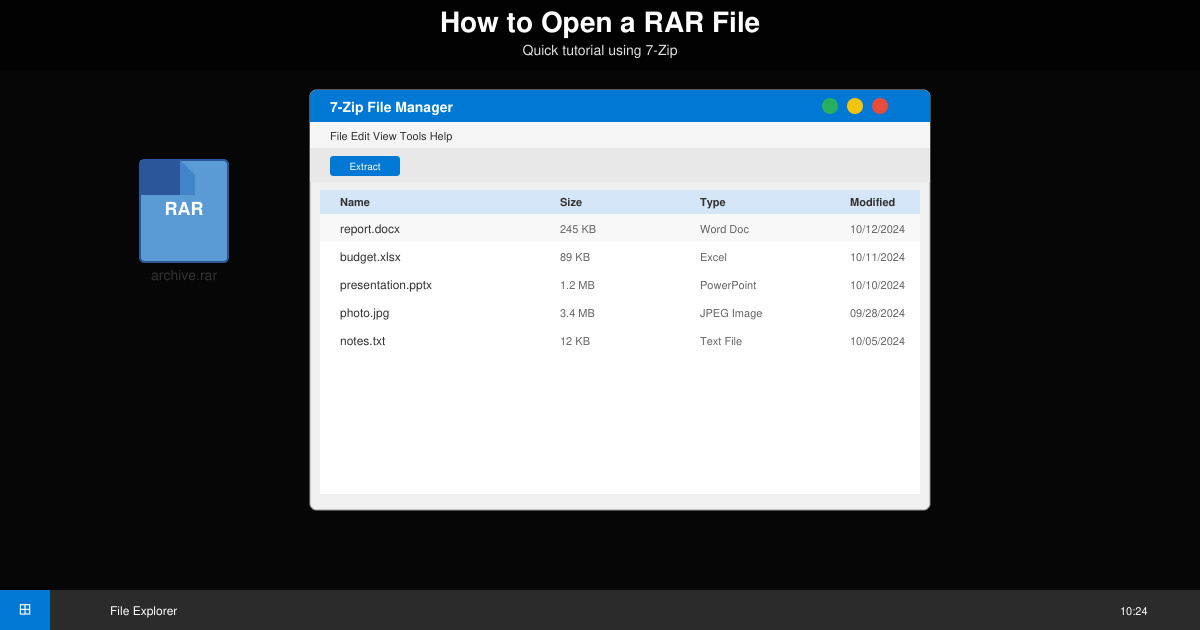Sort by the Modified column header
The height and width of the screenshot is (630, 1200).
tap(872, 202)
